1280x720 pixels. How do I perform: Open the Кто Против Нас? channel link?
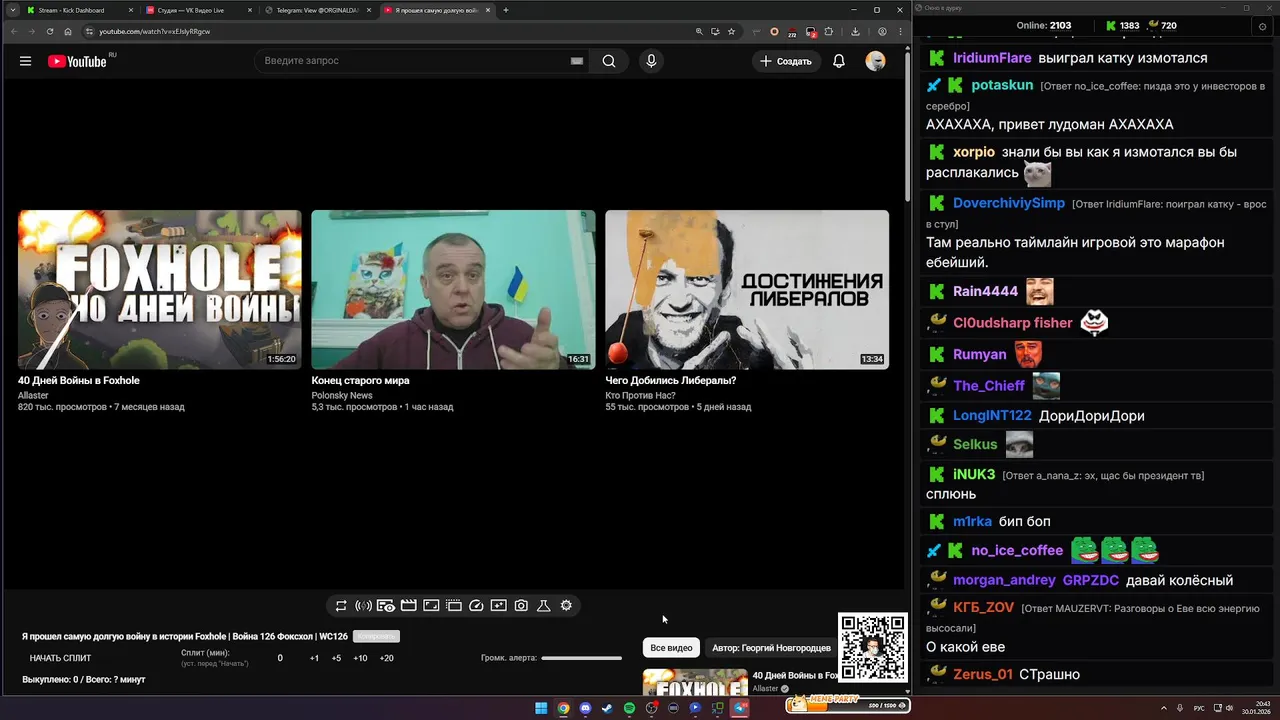(640, 396)
